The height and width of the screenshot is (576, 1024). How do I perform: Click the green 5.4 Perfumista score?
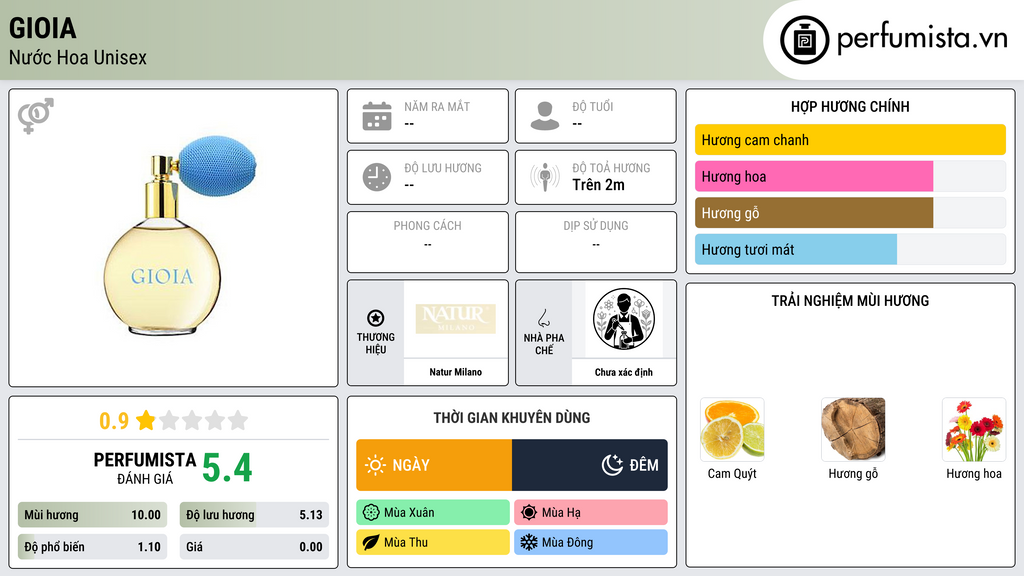pos(227,468)
